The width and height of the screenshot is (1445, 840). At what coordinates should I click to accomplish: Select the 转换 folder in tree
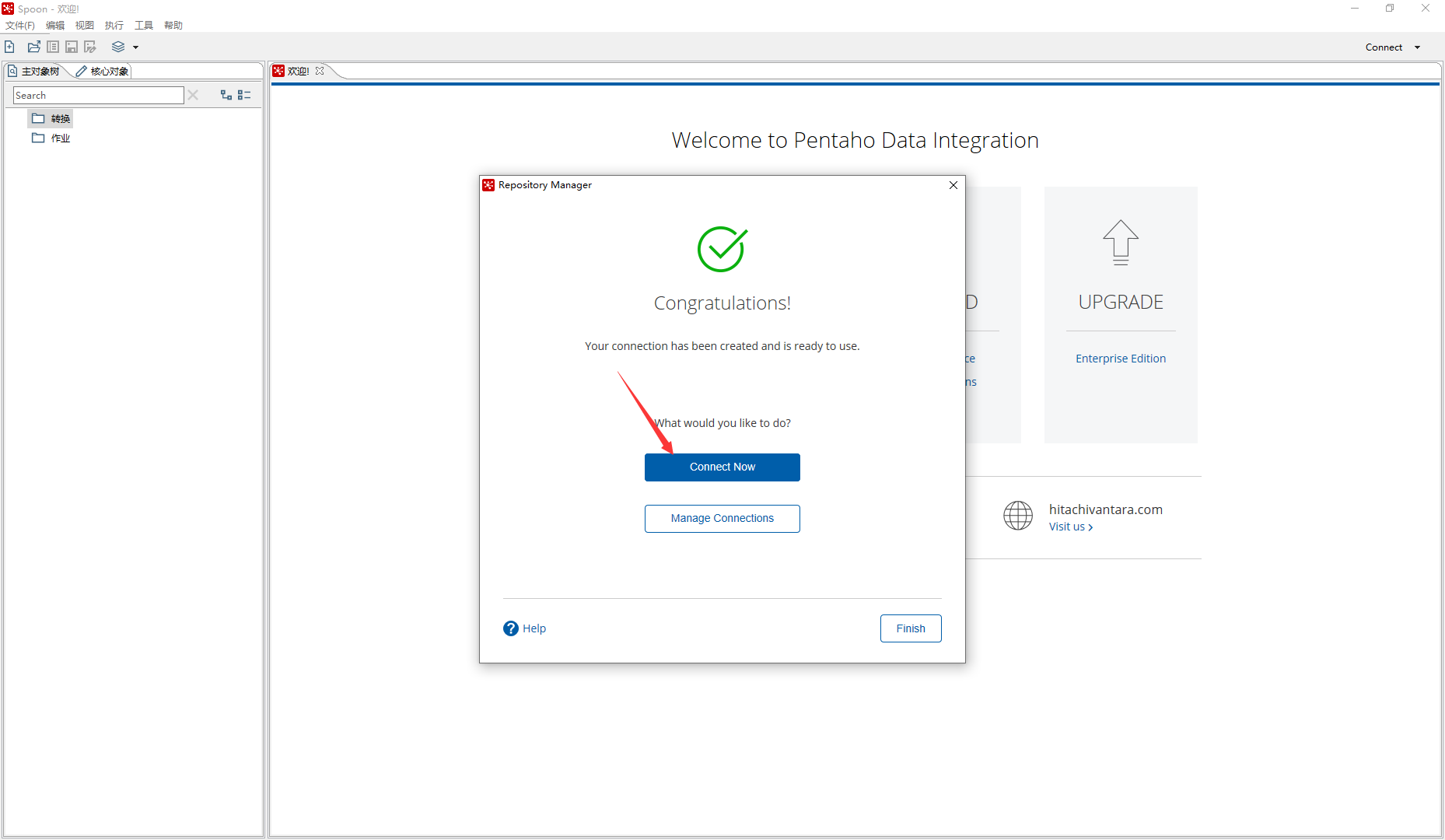click(x=51, y=119)
